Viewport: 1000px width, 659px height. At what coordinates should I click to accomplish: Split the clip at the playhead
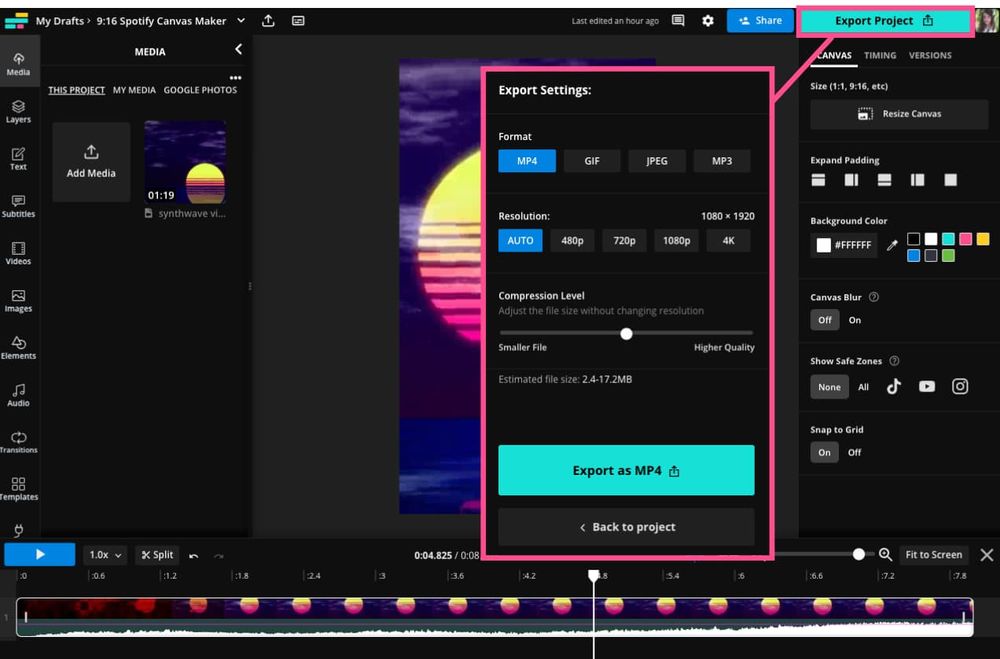(156, 554)
